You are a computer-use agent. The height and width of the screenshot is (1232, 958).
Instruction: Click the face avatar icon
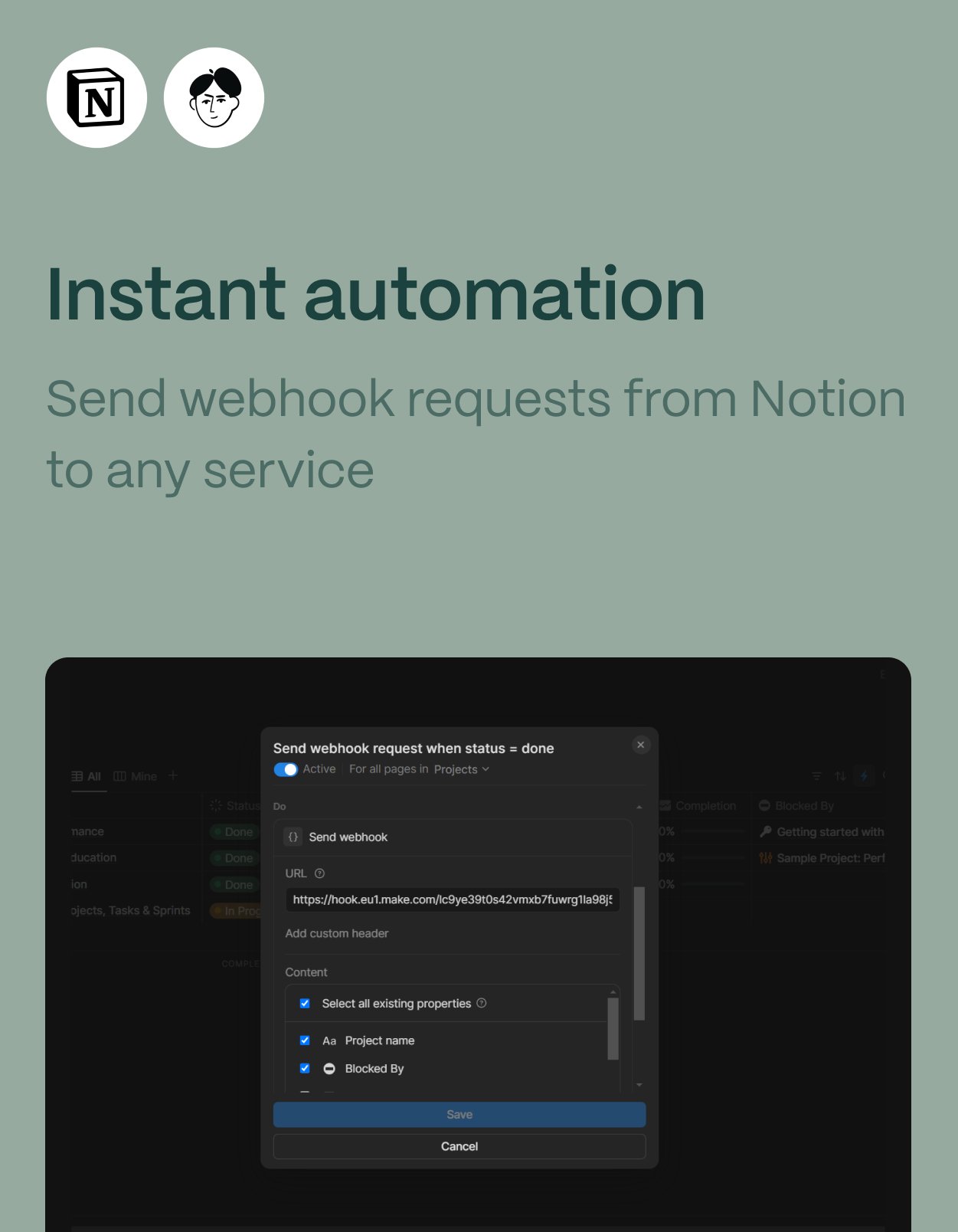pyautogui.click(x=214, y=98)
